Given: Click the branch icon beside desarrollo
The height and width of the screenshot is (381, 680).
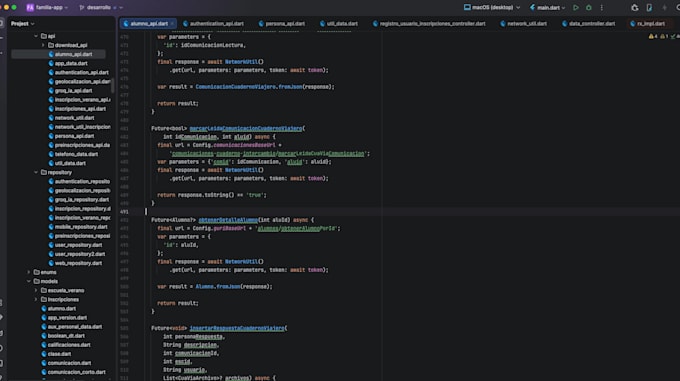Looking at the screenshot, I should point(82,7).
